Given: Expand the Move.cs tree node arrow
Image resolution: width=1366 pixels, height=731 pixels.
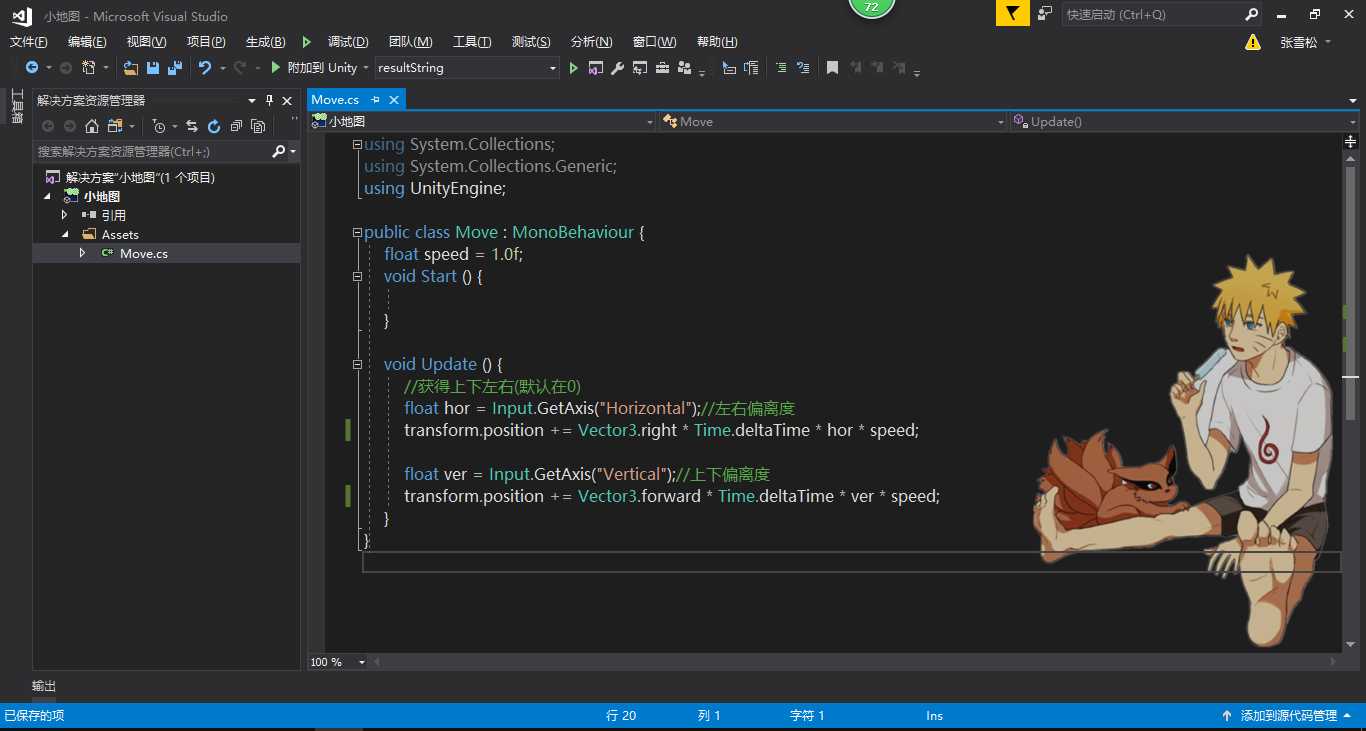Looking at the screenshot, I should point(83,253).
